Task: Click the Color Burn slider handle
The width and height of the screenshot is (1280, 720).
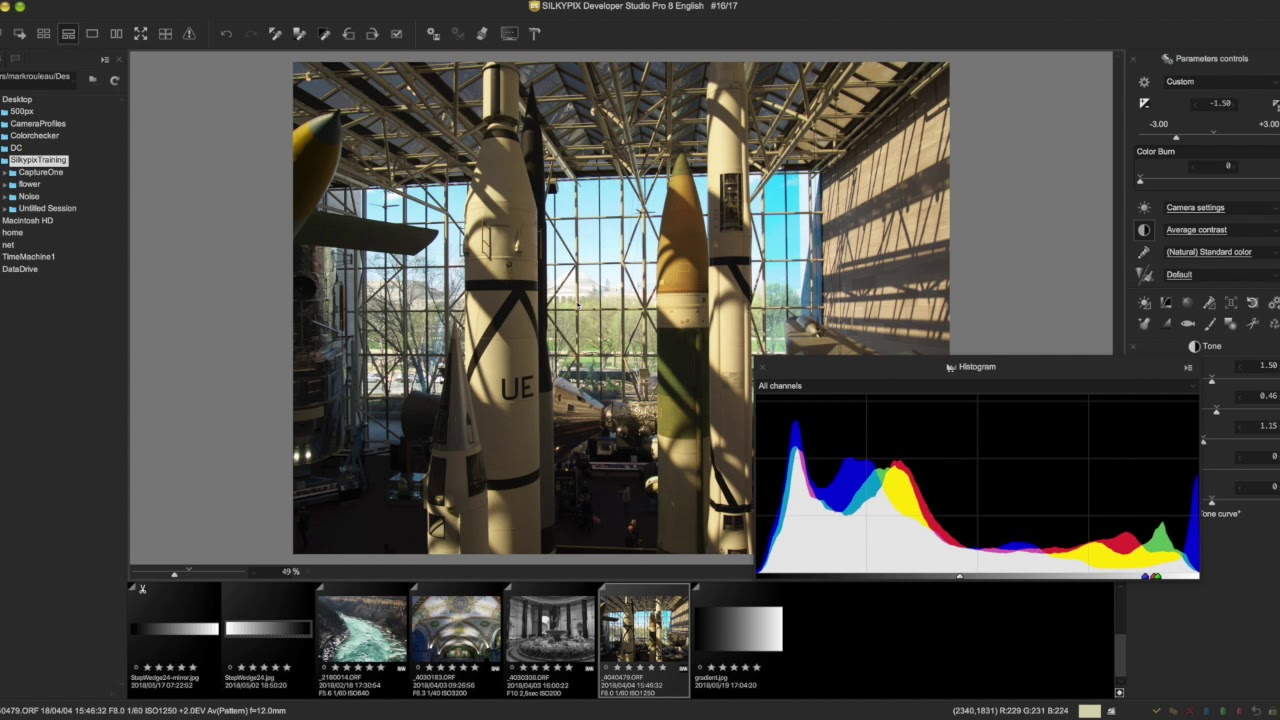Action: [x=1140, y=180]
